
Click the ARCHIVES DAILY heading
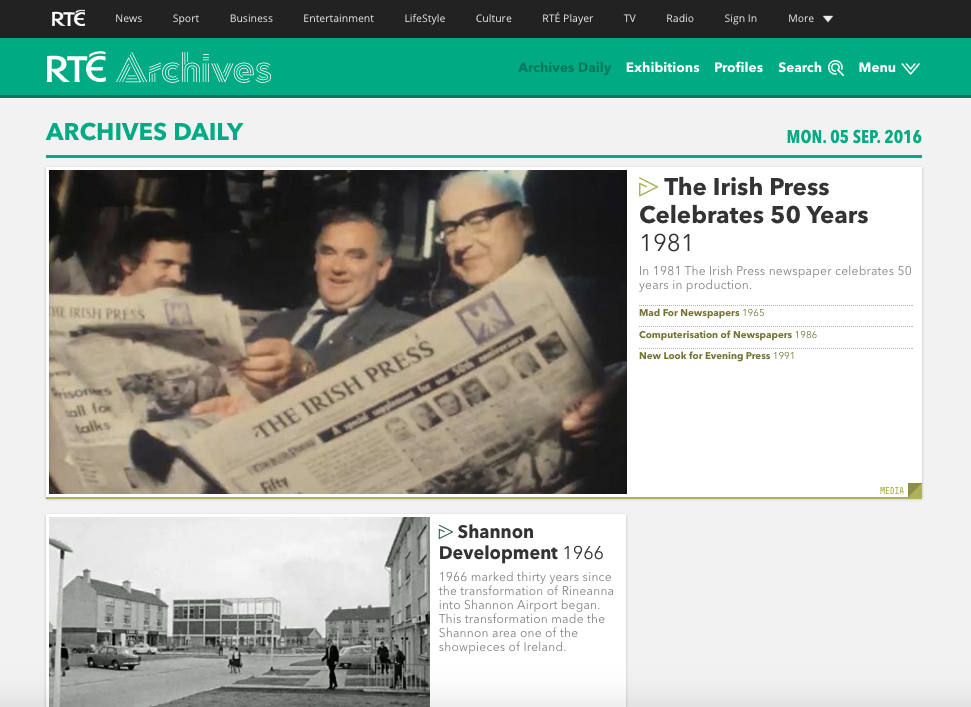pyautogui.click(x=144, y=132)
